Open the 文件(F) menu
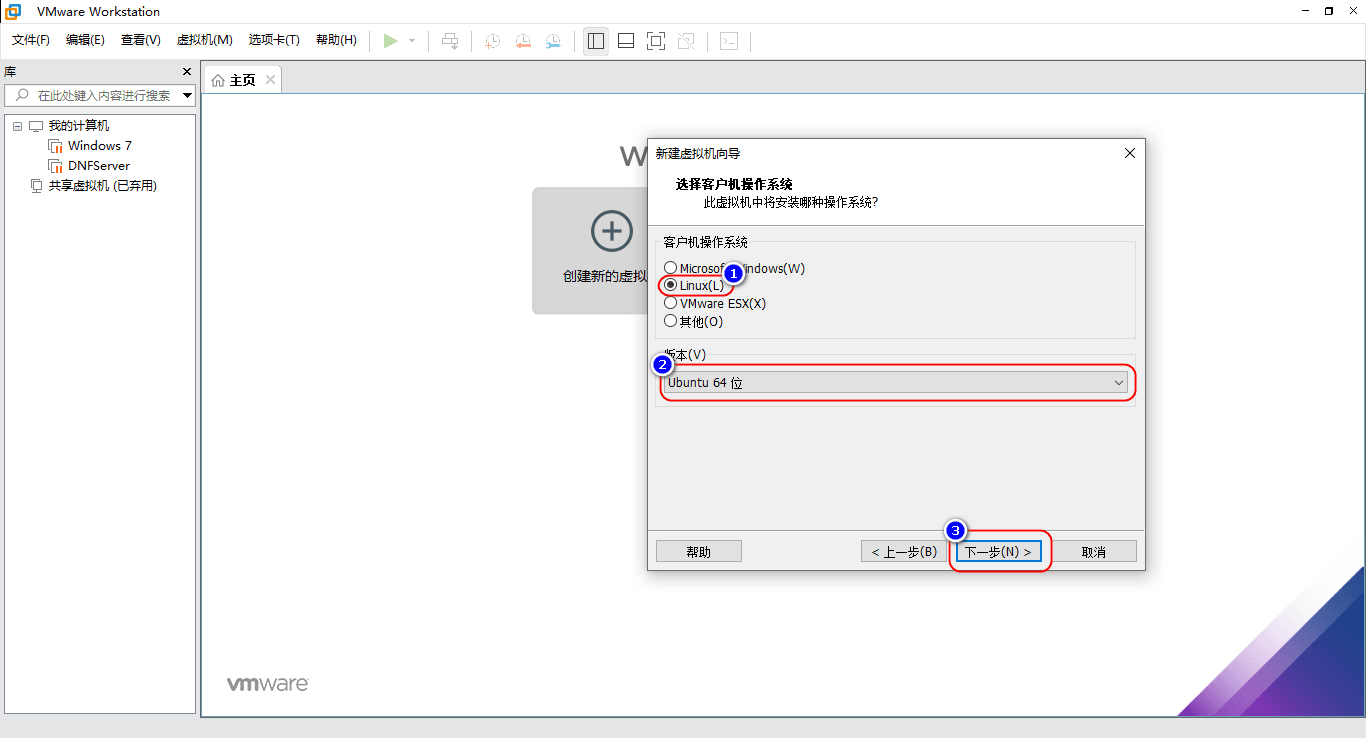1366x738 pixels. click(31, 40)
